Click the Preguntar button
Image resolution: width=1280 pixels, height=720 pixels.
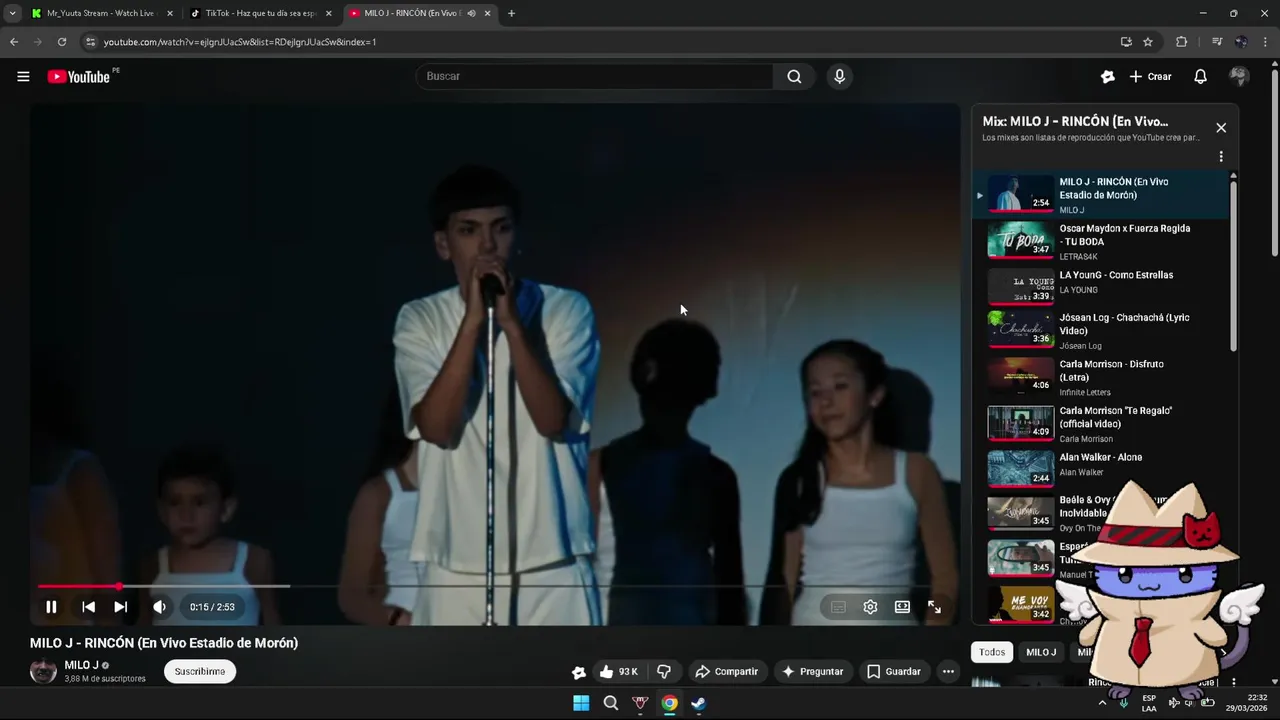(812, 671)
